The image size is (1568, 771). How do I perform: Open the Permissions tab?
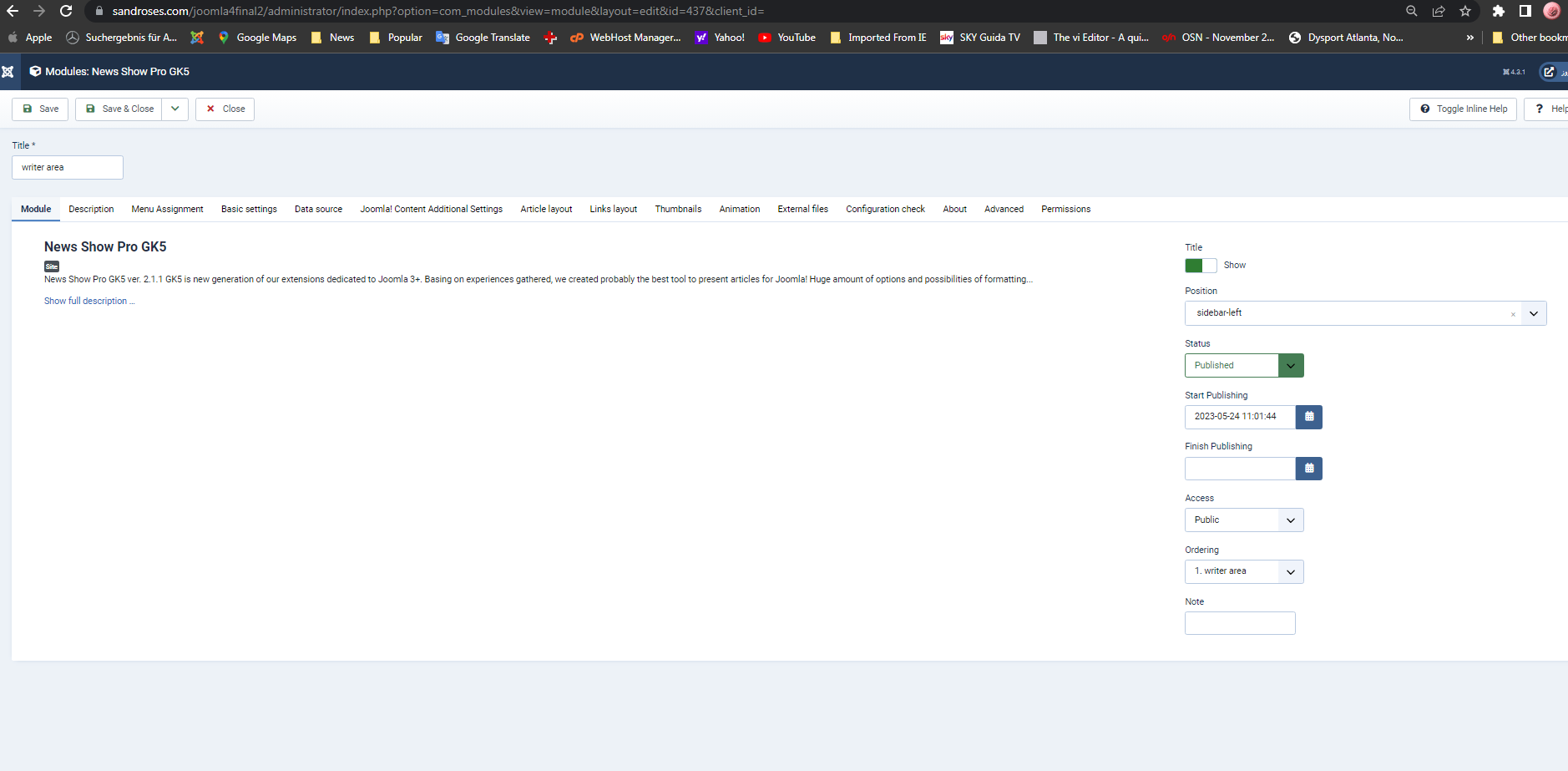(1065, 210)
